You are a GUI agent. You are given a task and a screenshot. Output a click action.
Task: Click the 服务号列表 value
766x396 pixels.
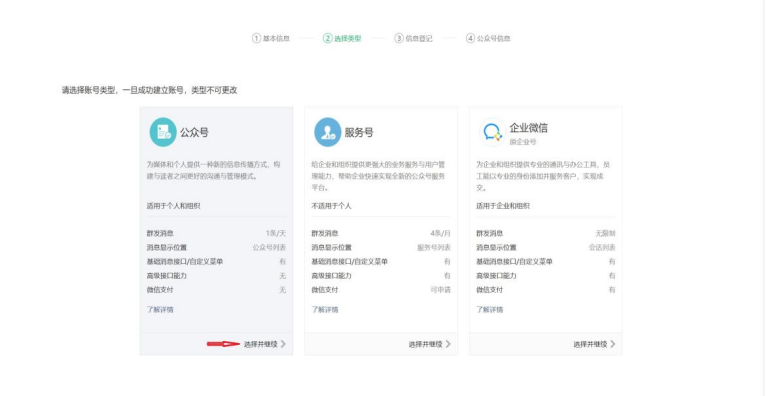pyautogui.click(x=434, y=248)
